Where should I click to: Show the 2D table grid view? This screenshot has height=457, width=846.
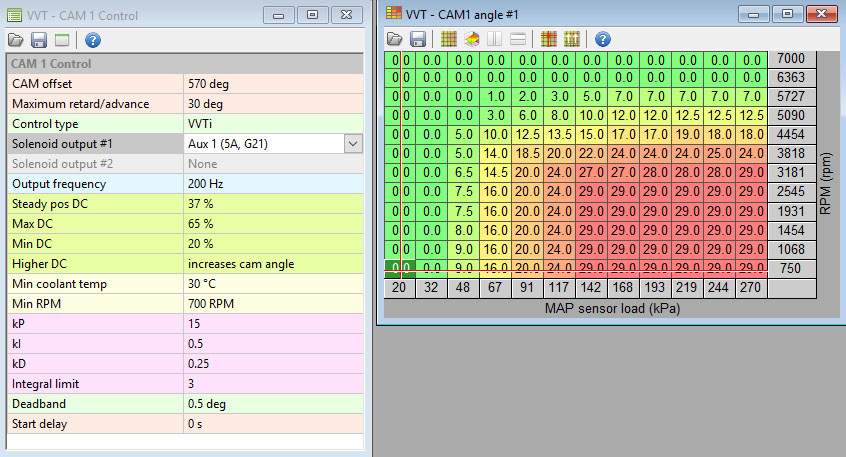coord(449,39)
